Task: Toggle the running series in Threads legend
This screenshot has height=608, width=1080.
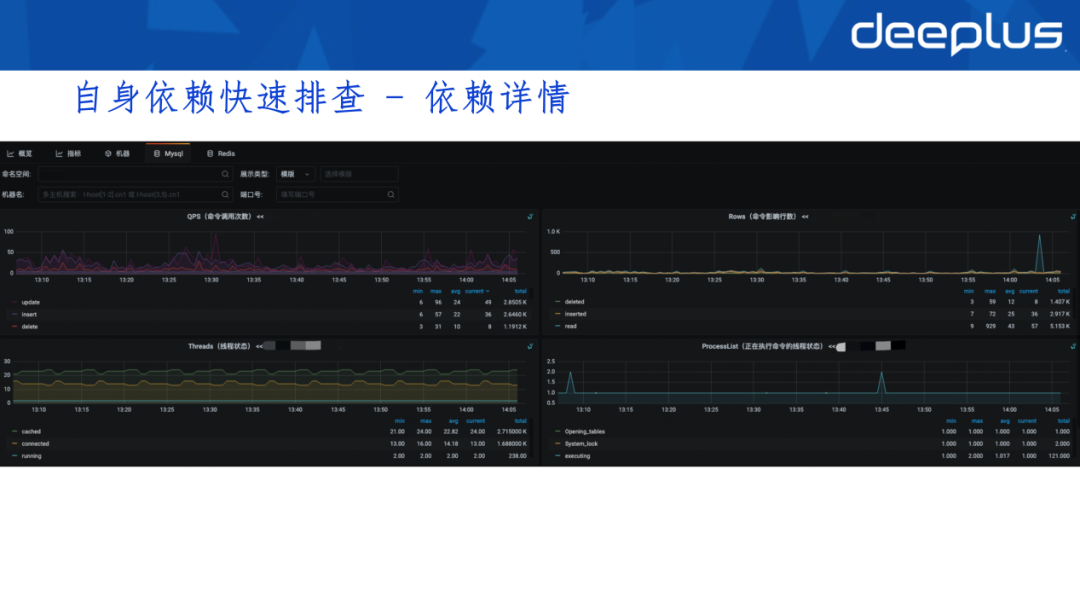Action: pyautogui.click(x=31, y=456)
